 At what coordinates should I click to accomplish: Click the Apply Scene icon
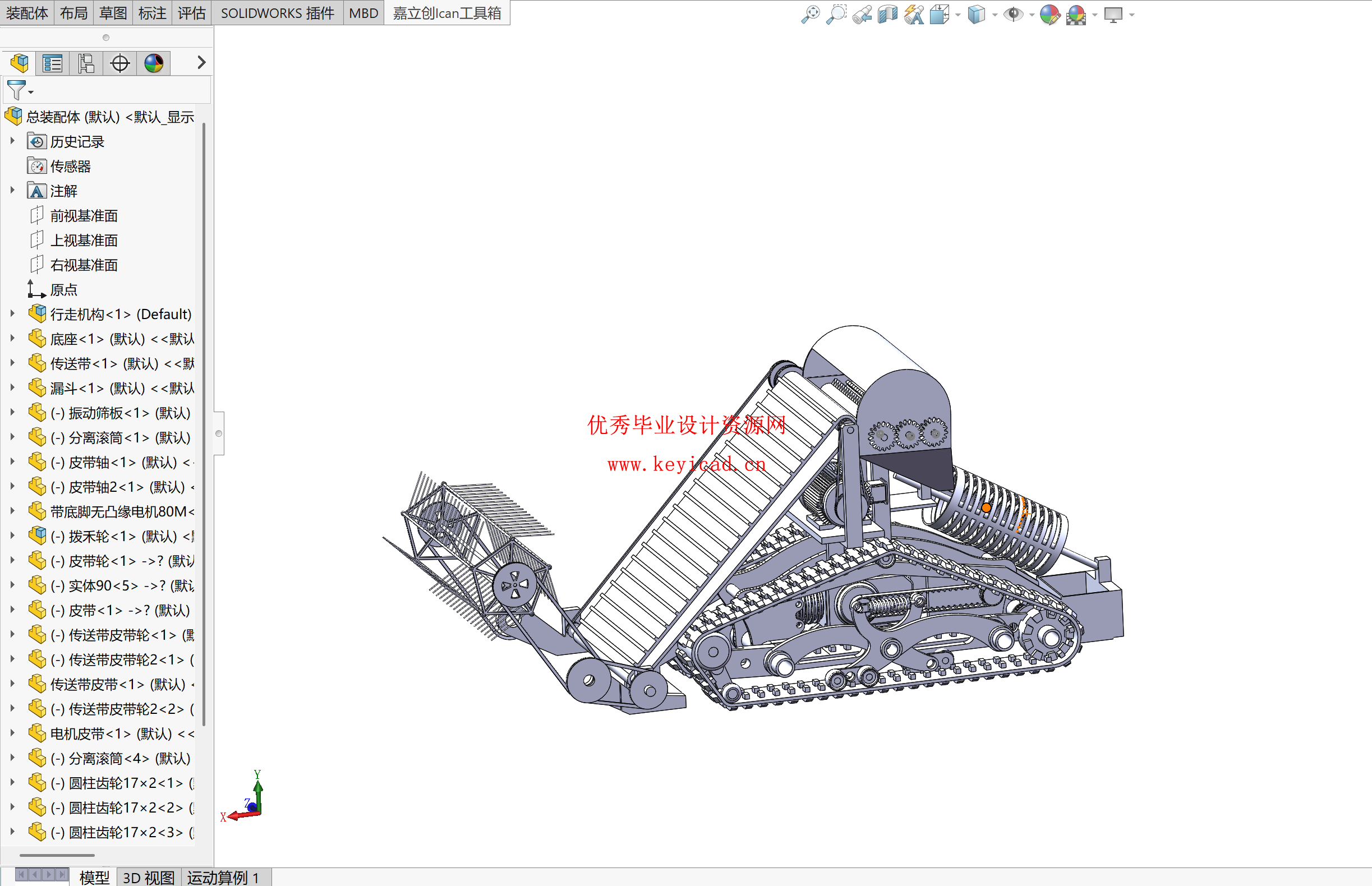[x=1076, y=15]
